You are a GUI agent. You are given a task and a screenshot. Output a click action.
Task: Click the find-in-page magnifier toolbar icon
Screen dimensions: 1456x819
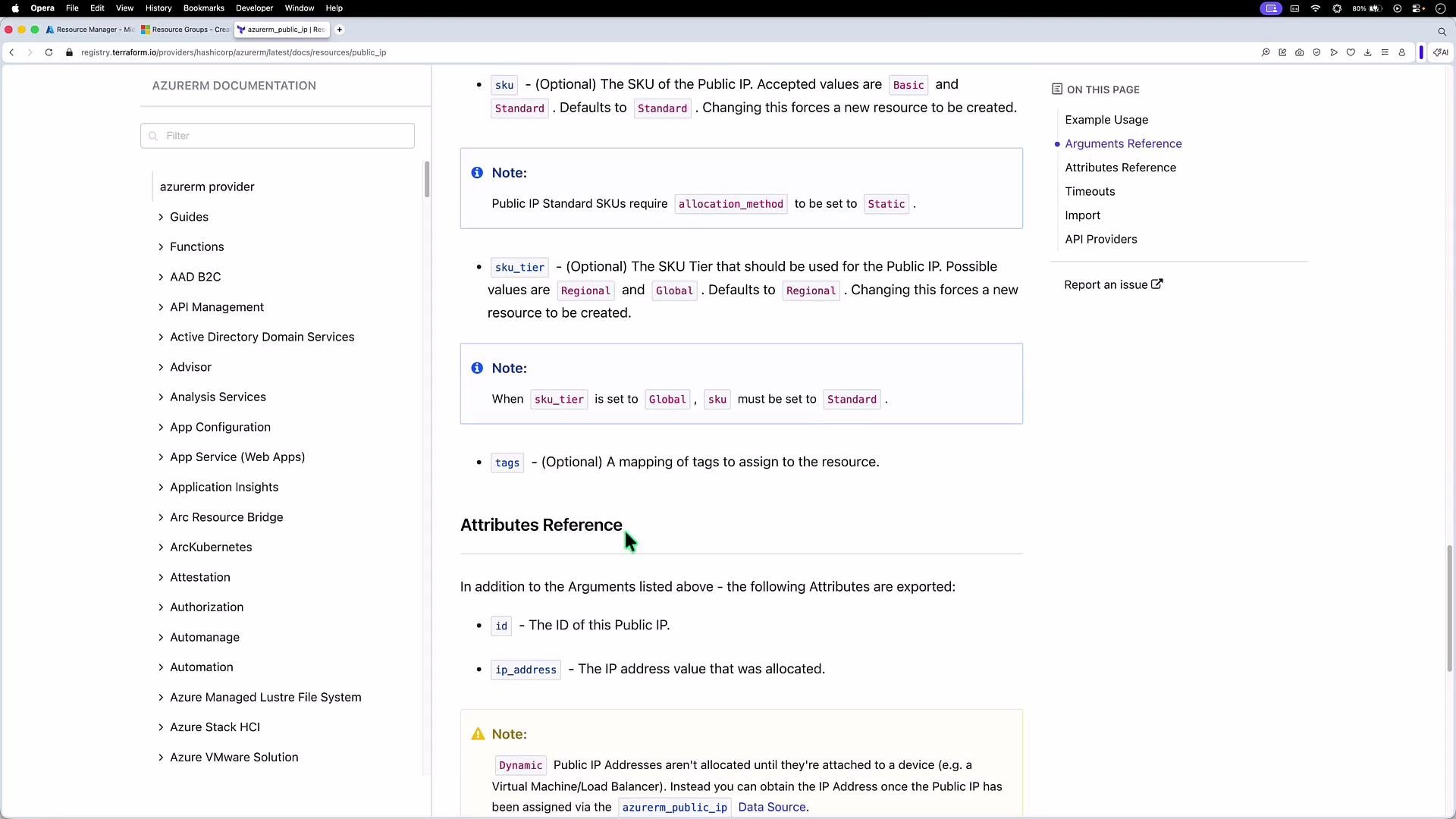[x=1266, y=52]
